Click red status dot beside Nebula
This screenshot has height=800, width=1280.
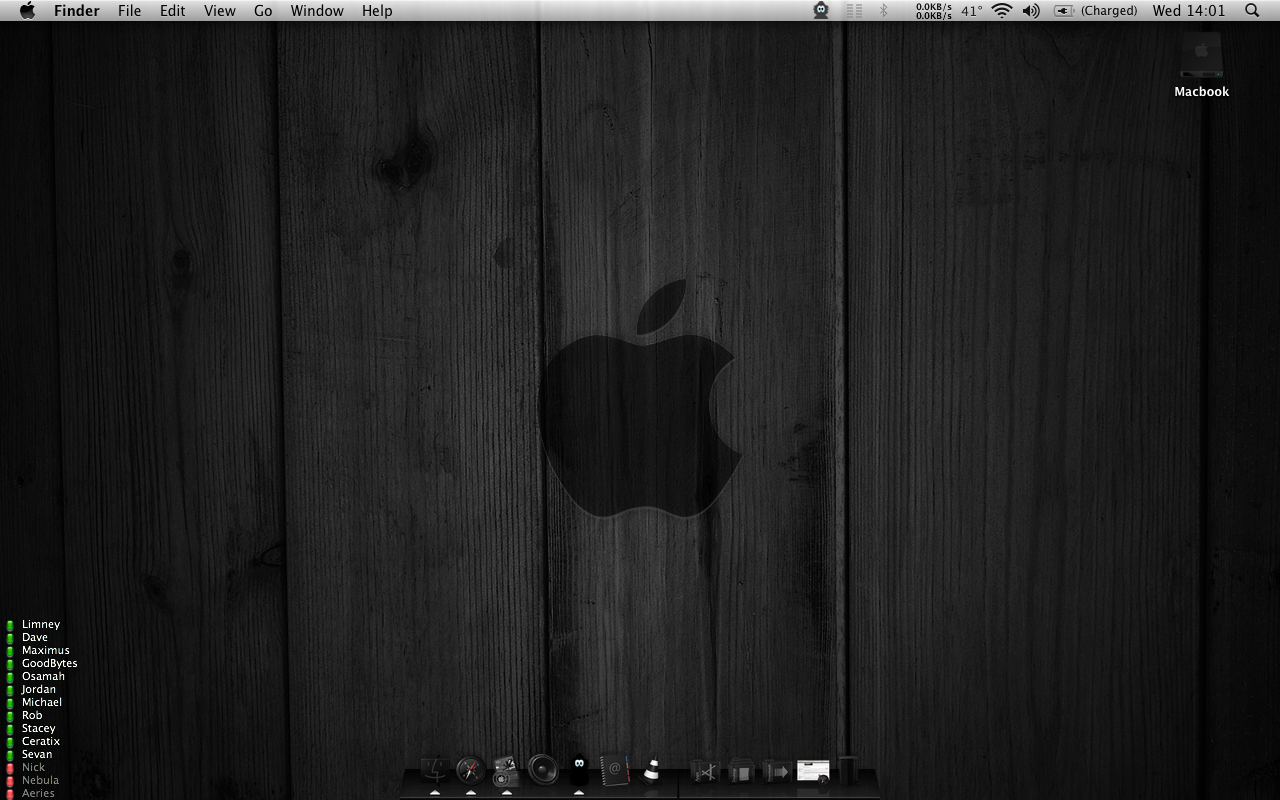tap(10, 781)
